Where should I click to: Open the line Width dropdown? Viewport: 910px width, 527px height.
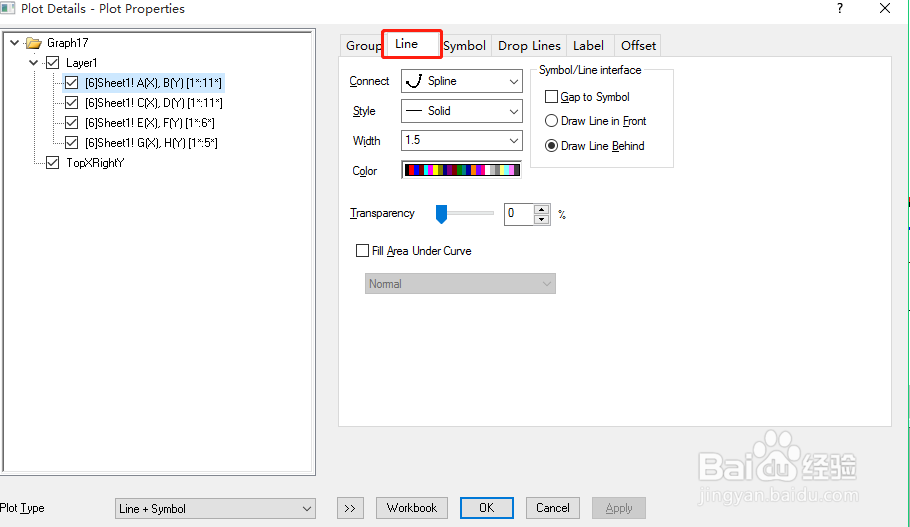point(462,140)
